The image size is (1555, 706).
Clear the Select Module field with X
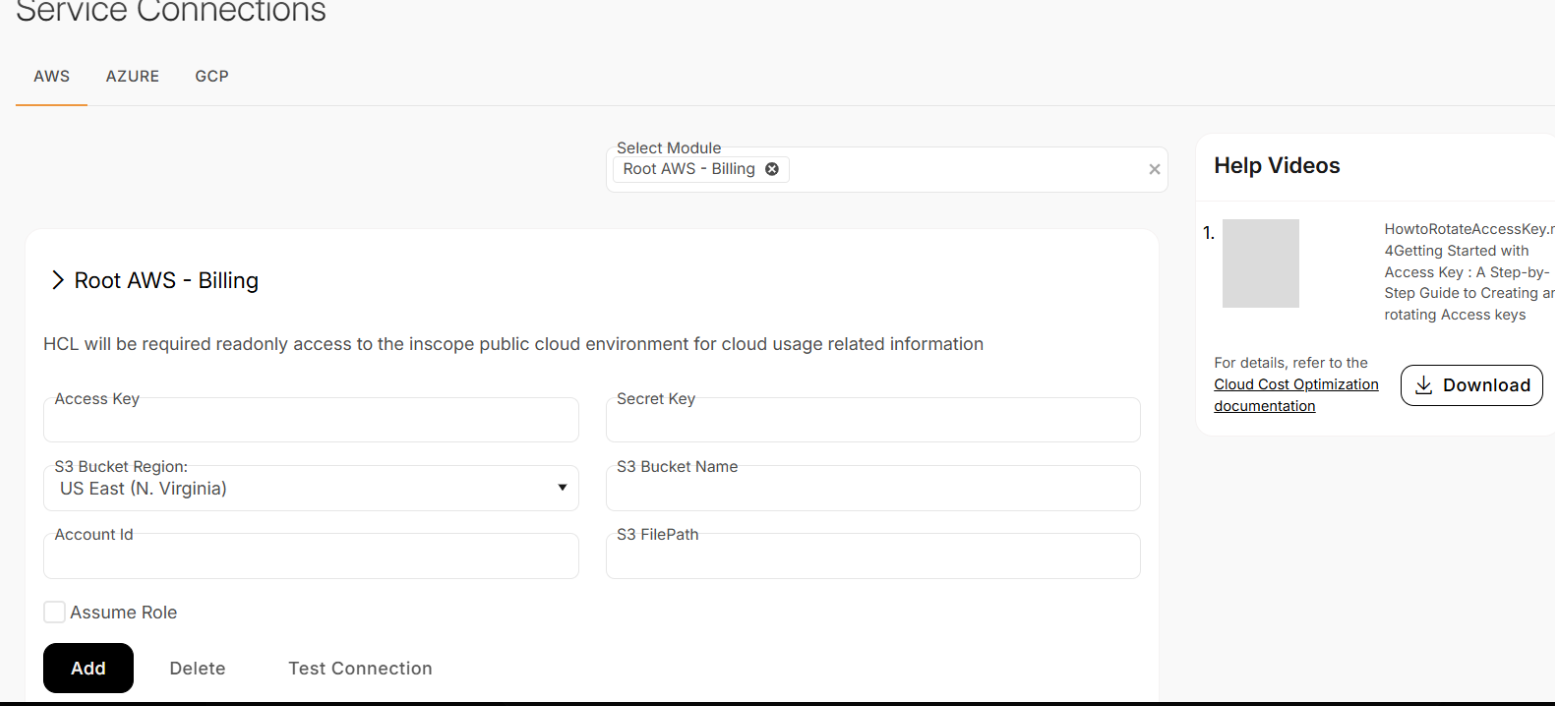(x=1154, y=170)
